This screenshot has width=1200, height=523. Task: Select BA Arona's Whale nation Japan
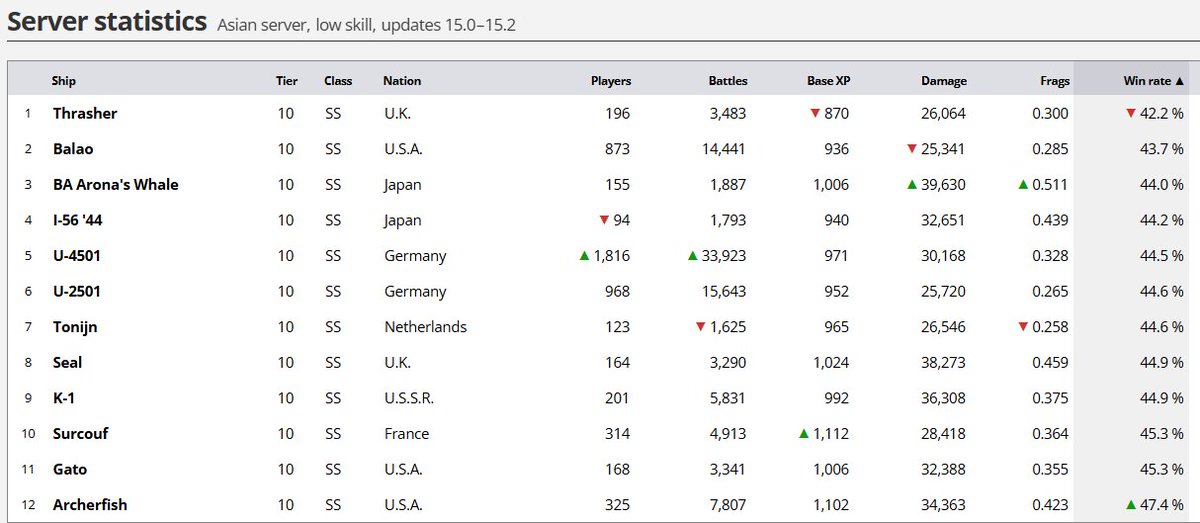click(403, 185)
